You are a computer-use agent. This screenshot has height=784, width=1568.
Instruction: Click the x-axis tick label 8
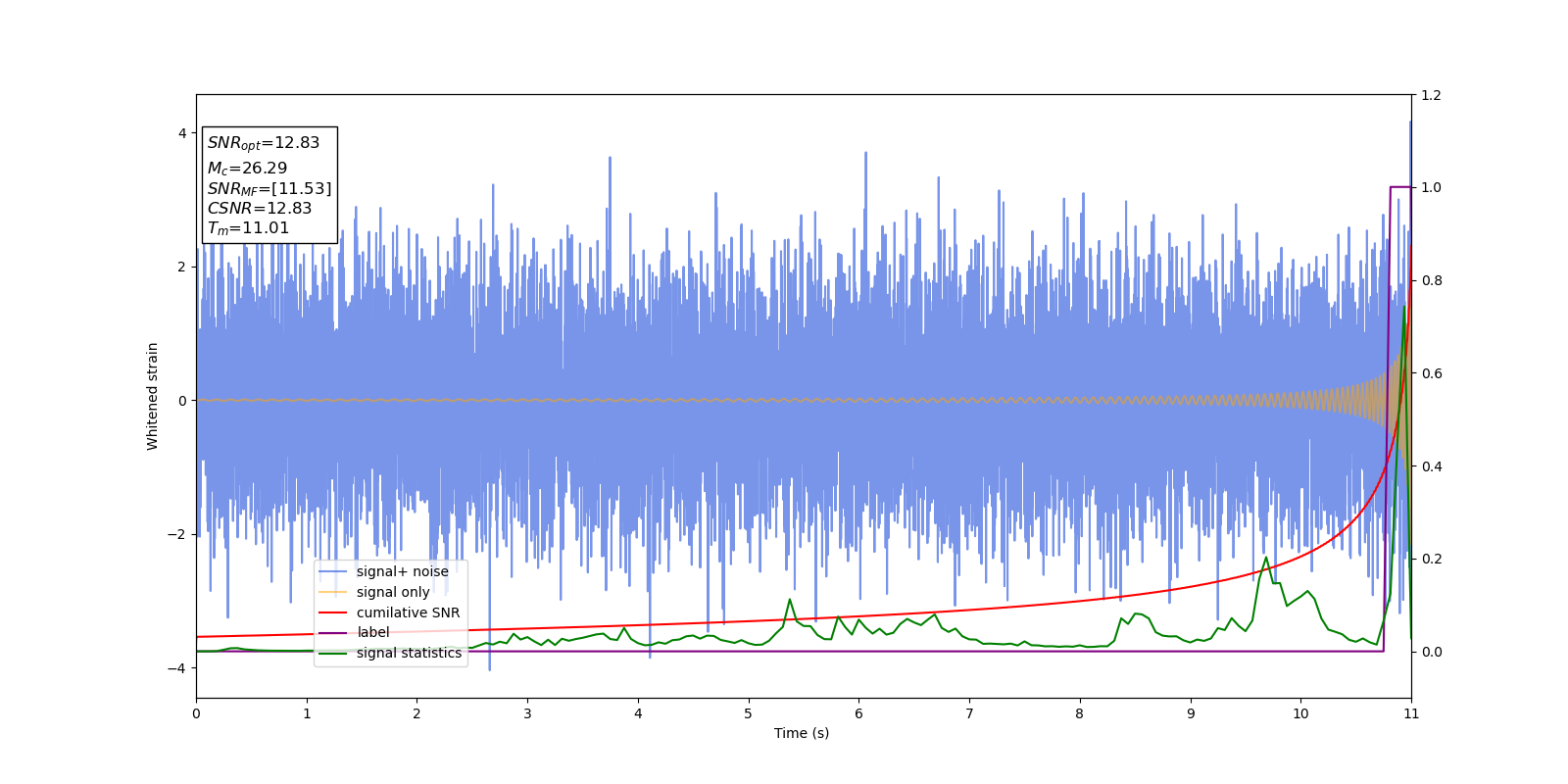coord(1080,713)
